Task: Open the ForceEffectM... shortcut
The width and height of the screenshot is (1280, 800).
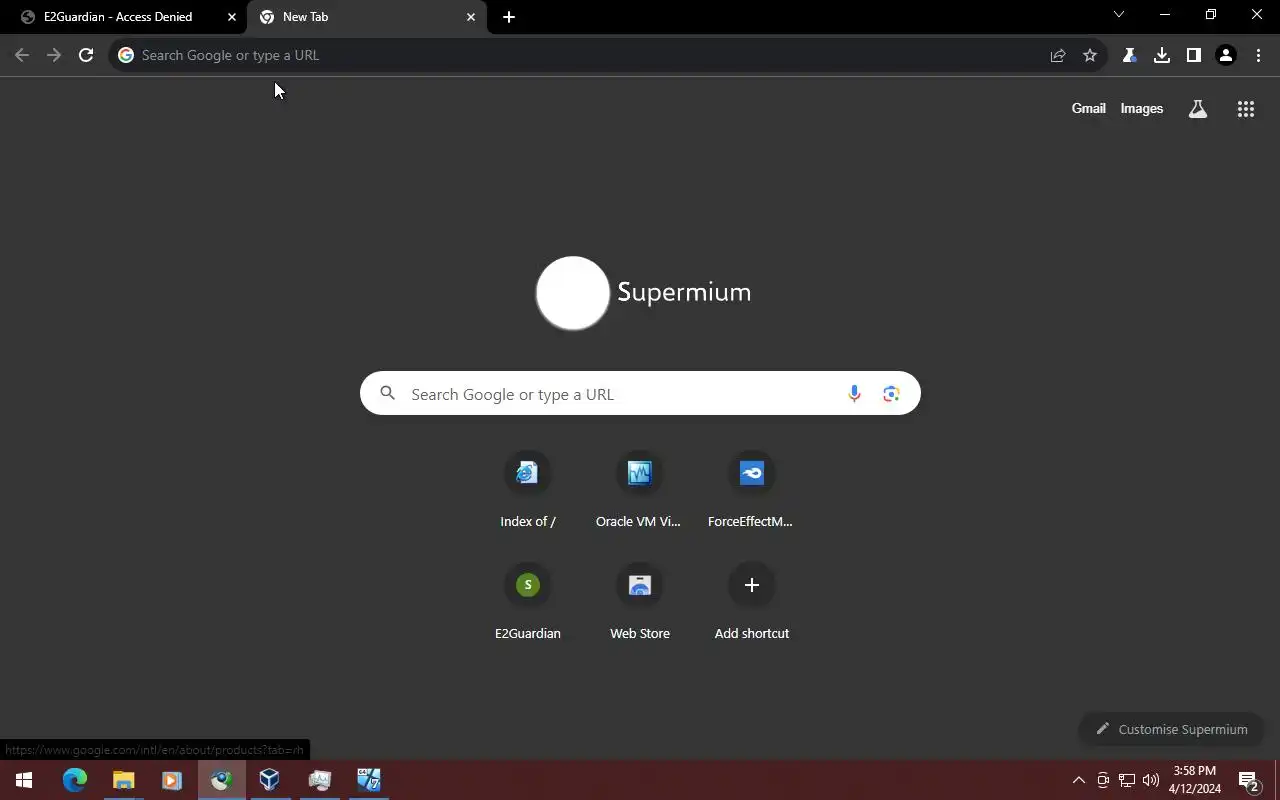Action: (752, 490)
